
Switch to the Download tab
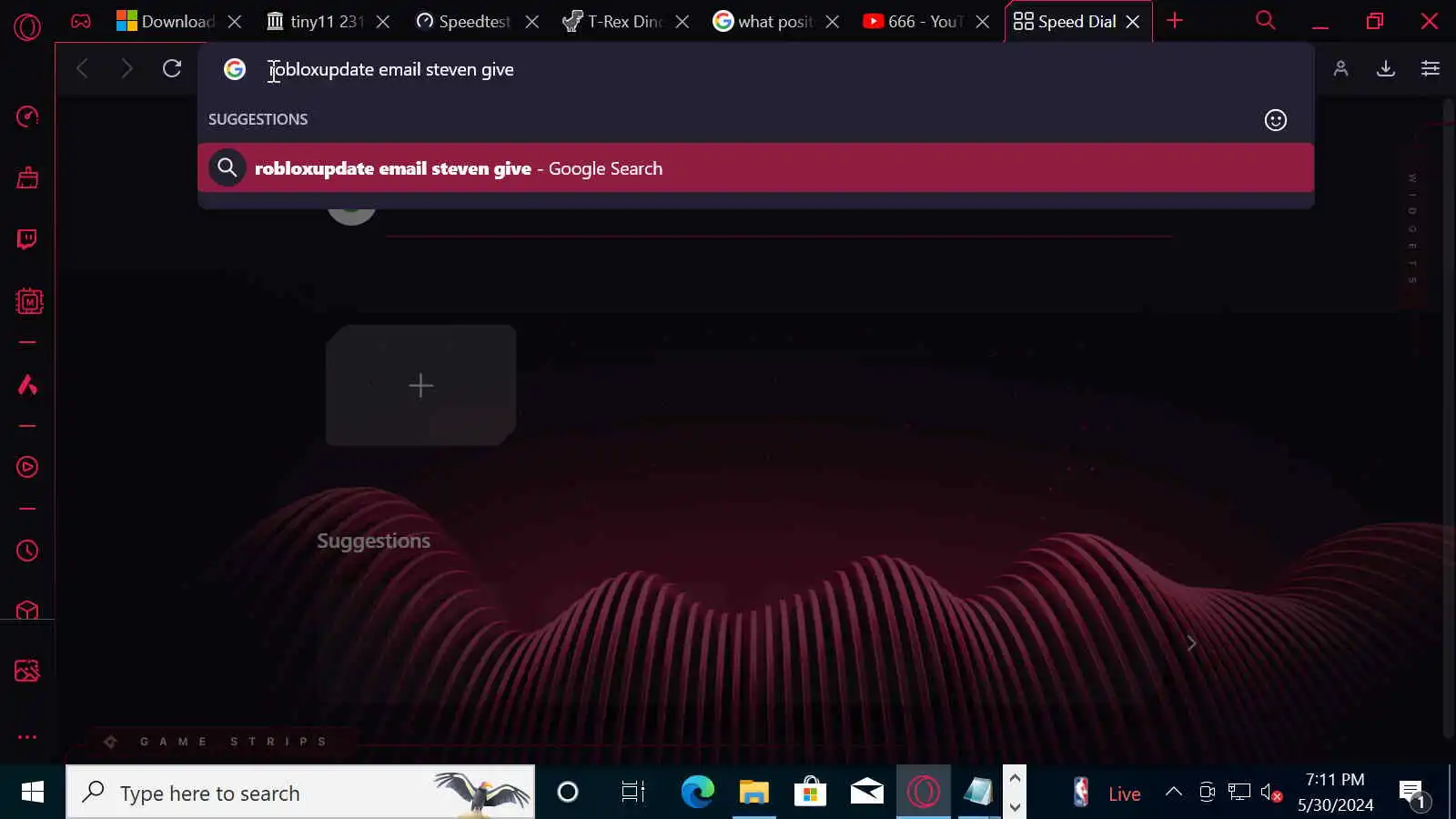166,21
